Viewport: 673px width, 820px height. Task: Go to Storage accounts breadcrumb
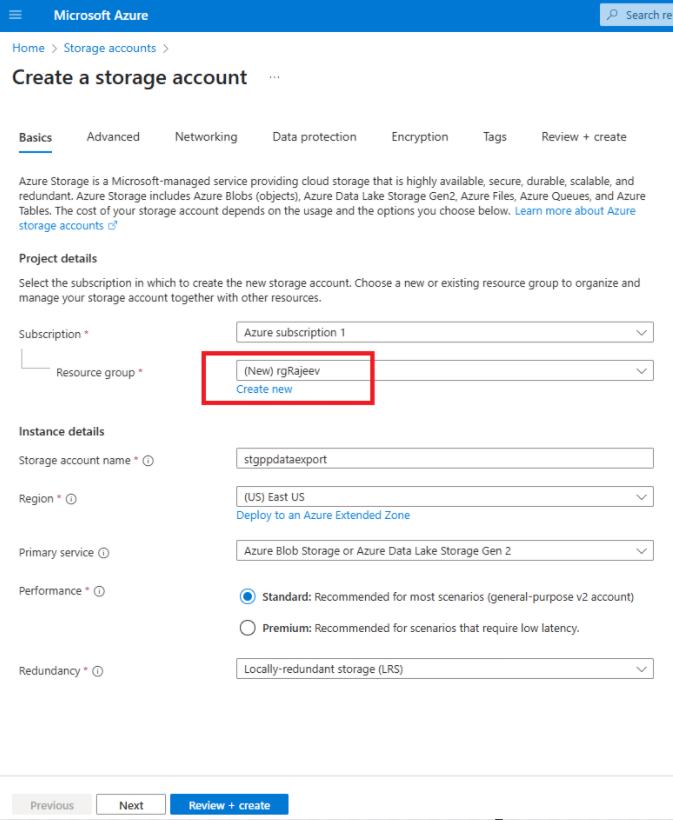tap(109, 48)
